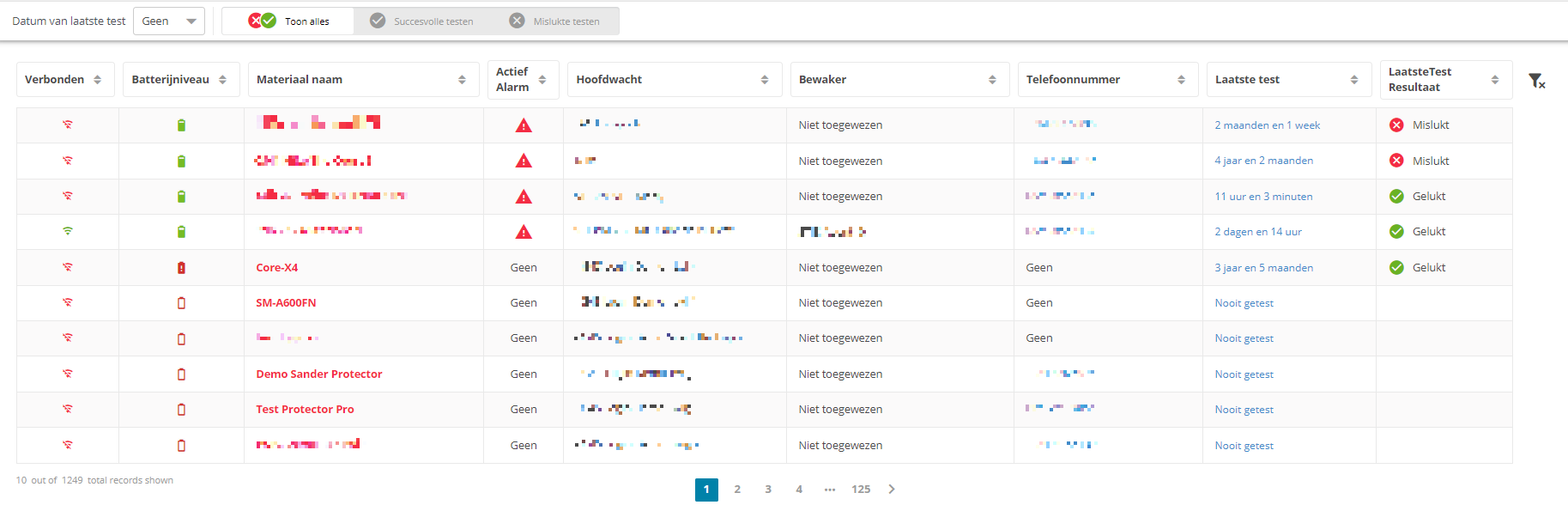Click the clear filters funnel icon
1568x505 pixels.
pyautogui.click(x=1536, y=81)
